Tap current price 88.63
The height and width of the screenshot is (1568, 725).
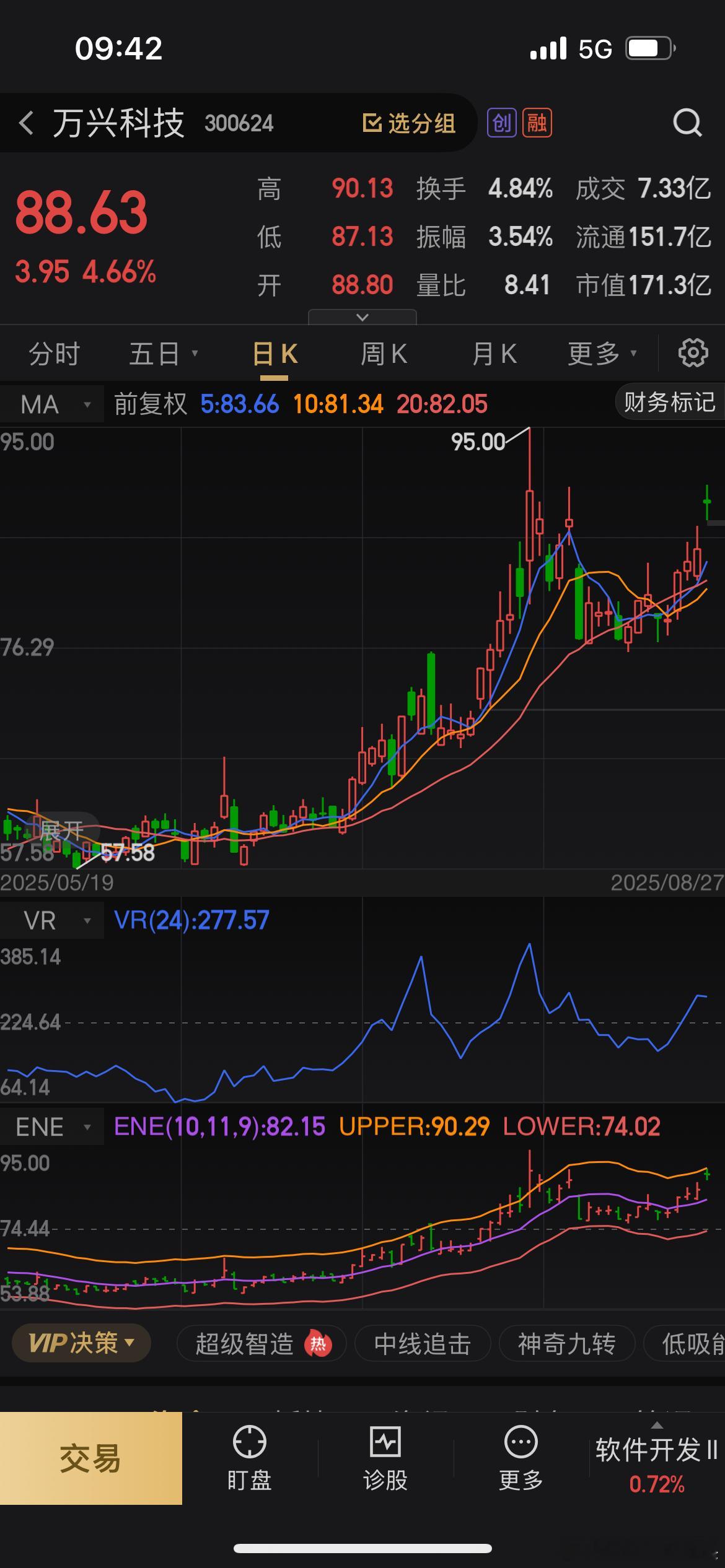[x=81, y=212]
